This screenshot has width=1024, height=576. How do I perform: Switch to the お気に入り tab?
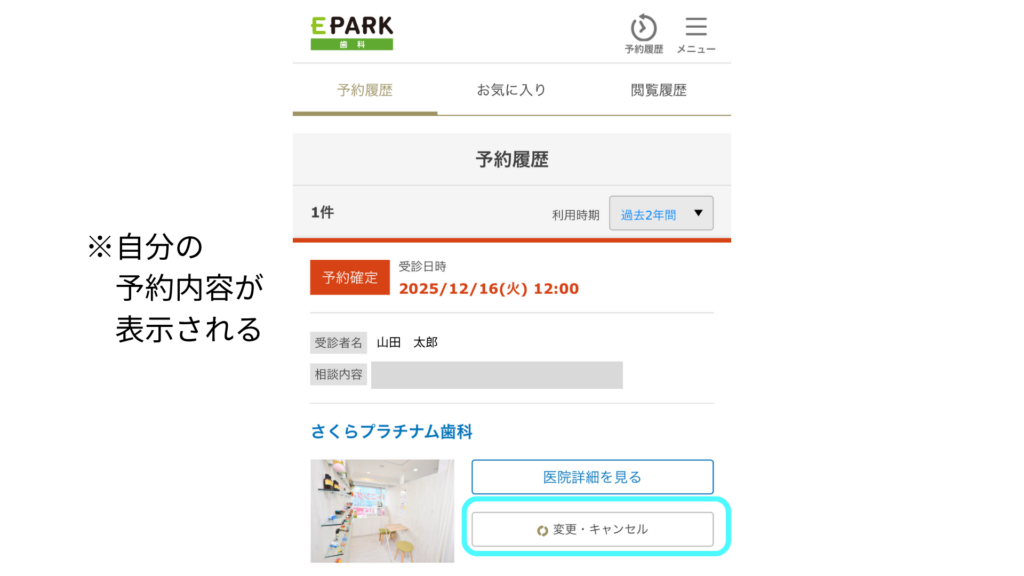pos(511,90)
